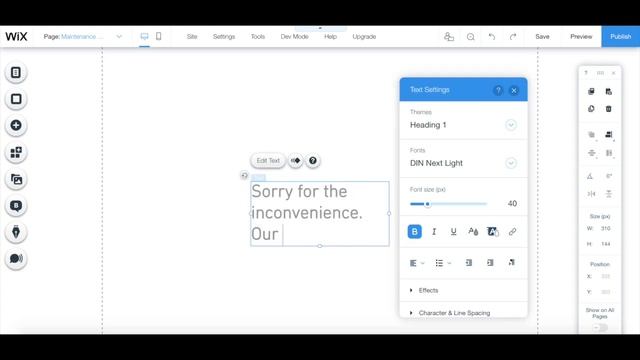Image resolution: width=640 pixels, height=360 pixels.
Task: Open the Settings menu
Action: tap(224, 37)
